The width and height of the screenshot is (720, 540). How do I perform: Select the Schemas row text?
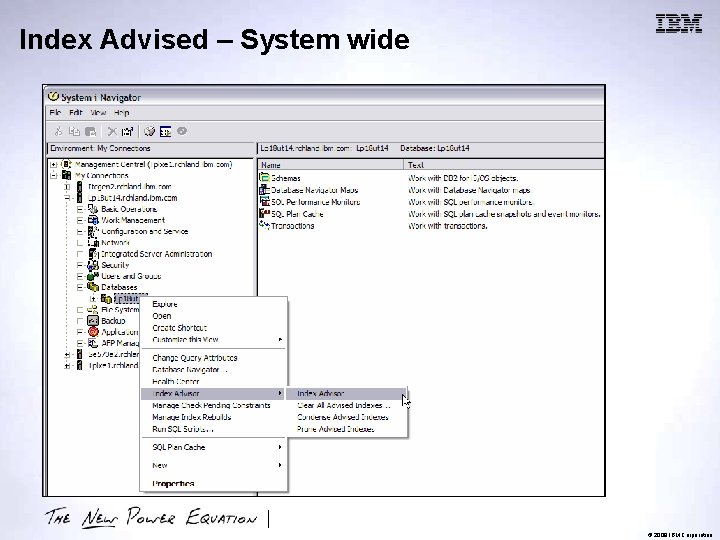coord(286,178)
